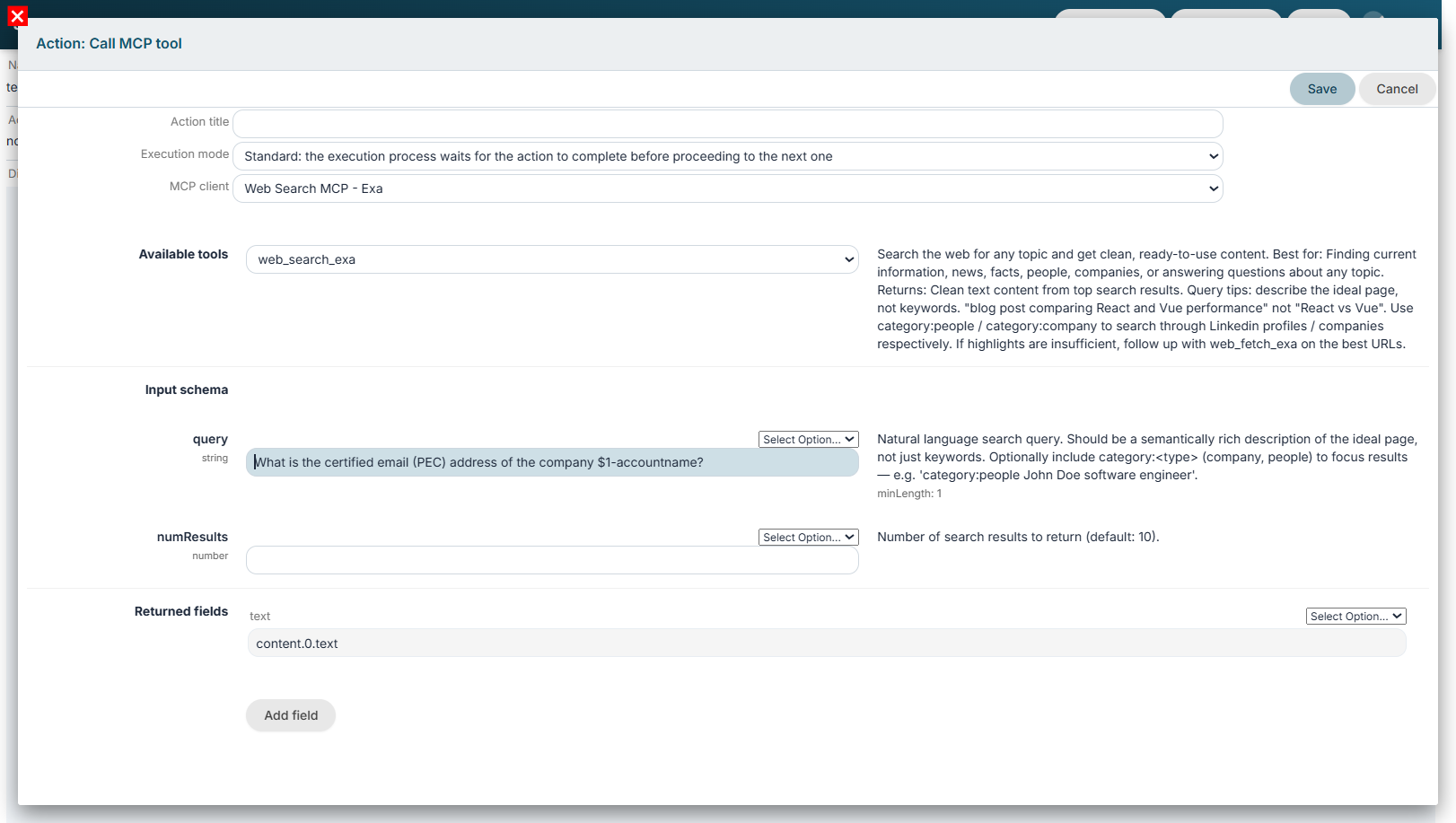
Task: Open Select Option dropdown for numResults
Action: 809,537
